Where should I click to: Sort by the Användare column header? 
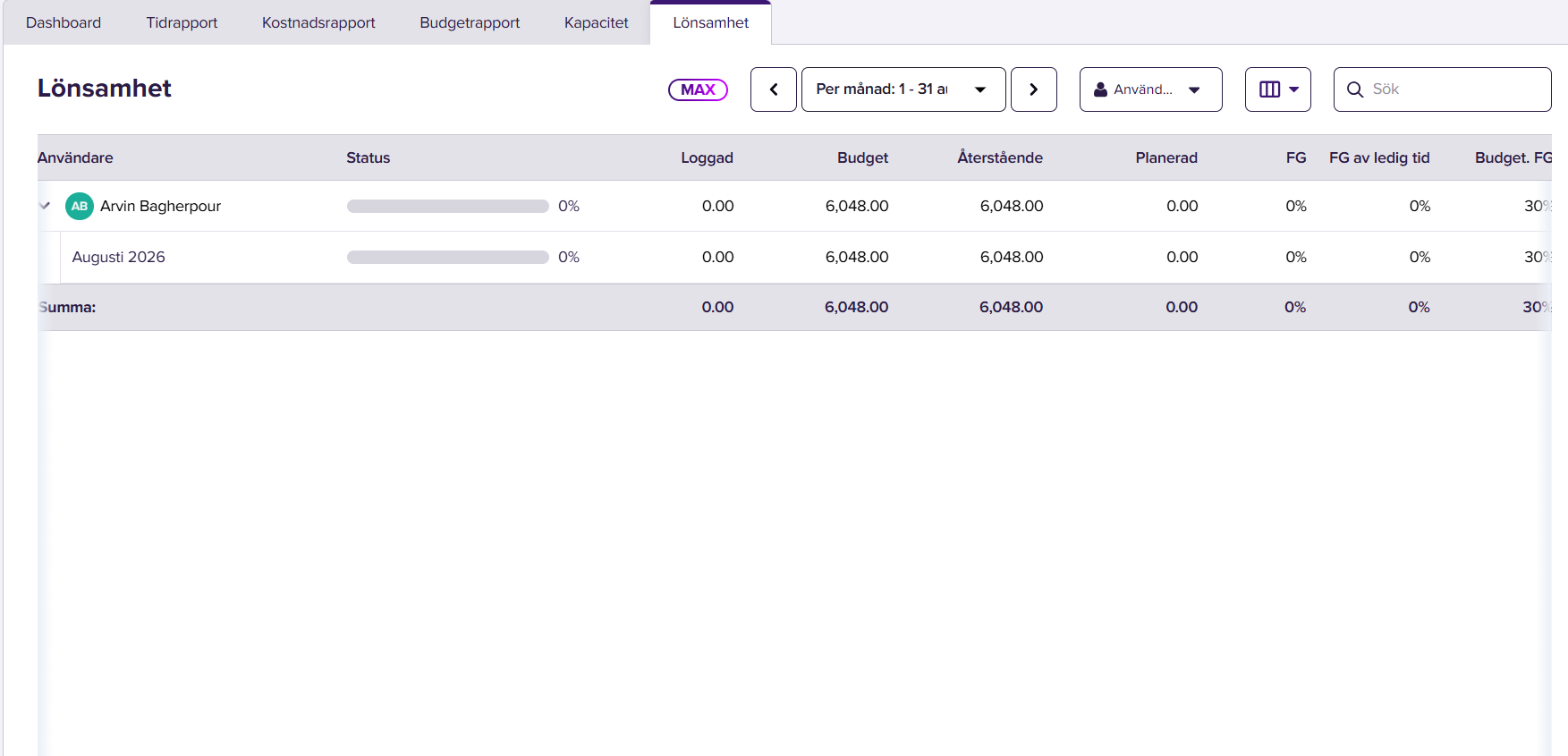75,157
